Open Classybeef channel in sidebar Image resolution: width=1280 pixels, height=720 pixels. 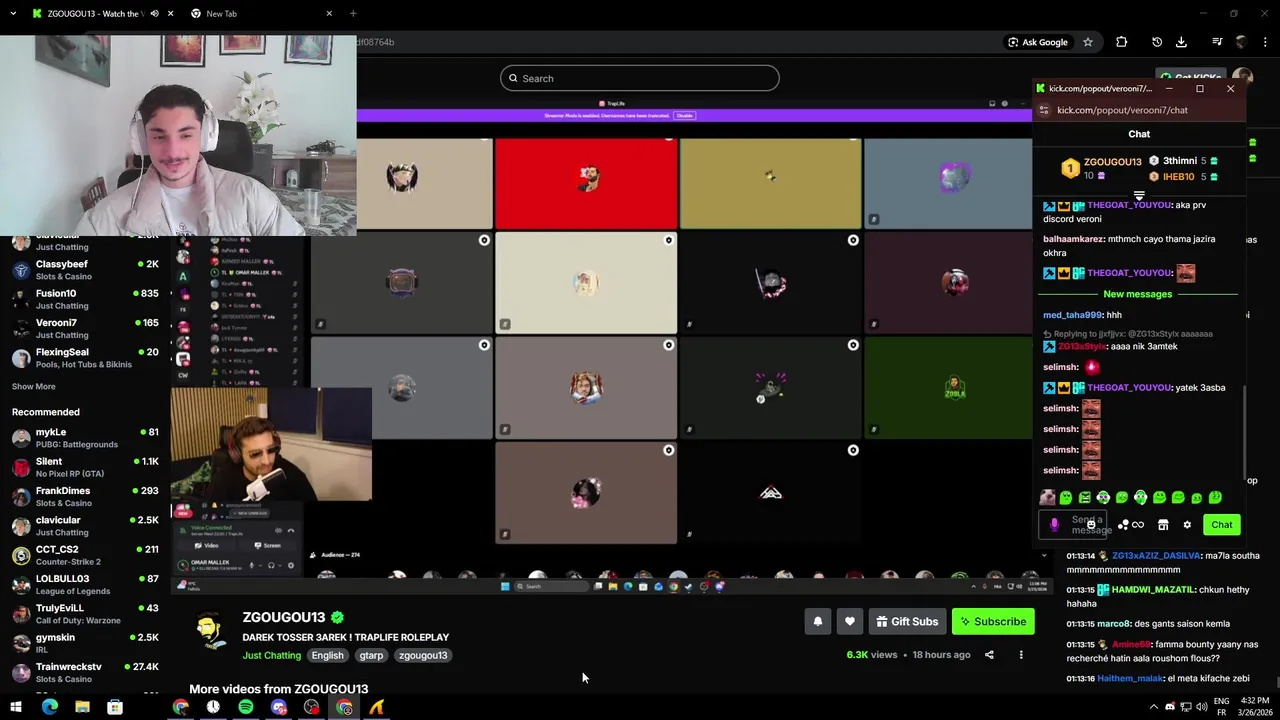85,270
